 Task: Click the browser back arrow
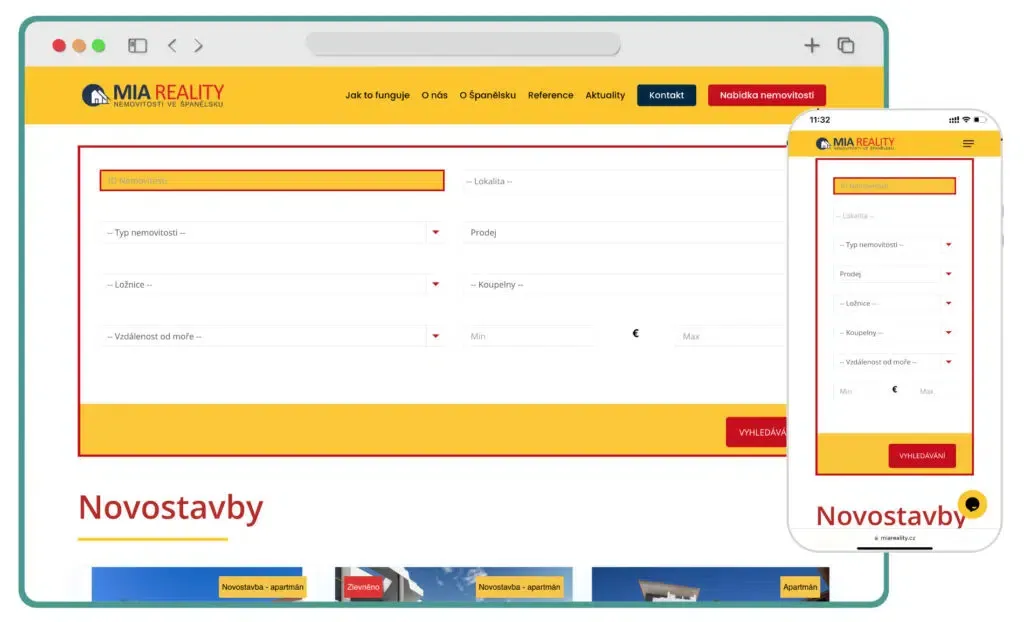[x=172, y=45]
